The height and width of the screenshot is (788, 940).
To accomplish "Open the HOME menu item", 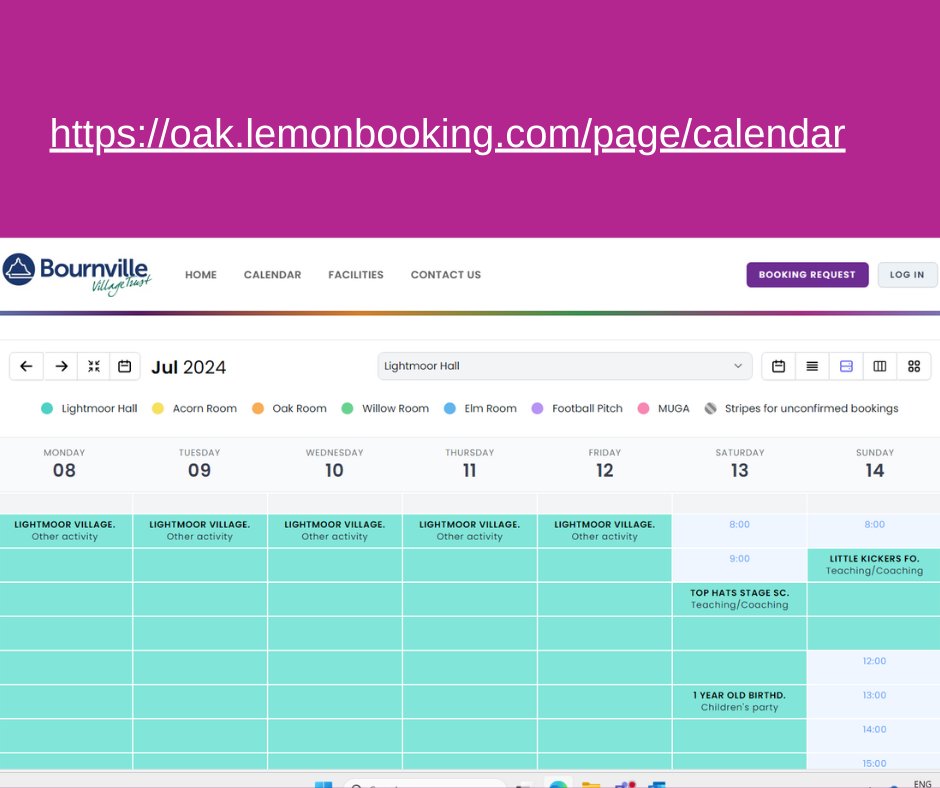I will pos(201,275).
